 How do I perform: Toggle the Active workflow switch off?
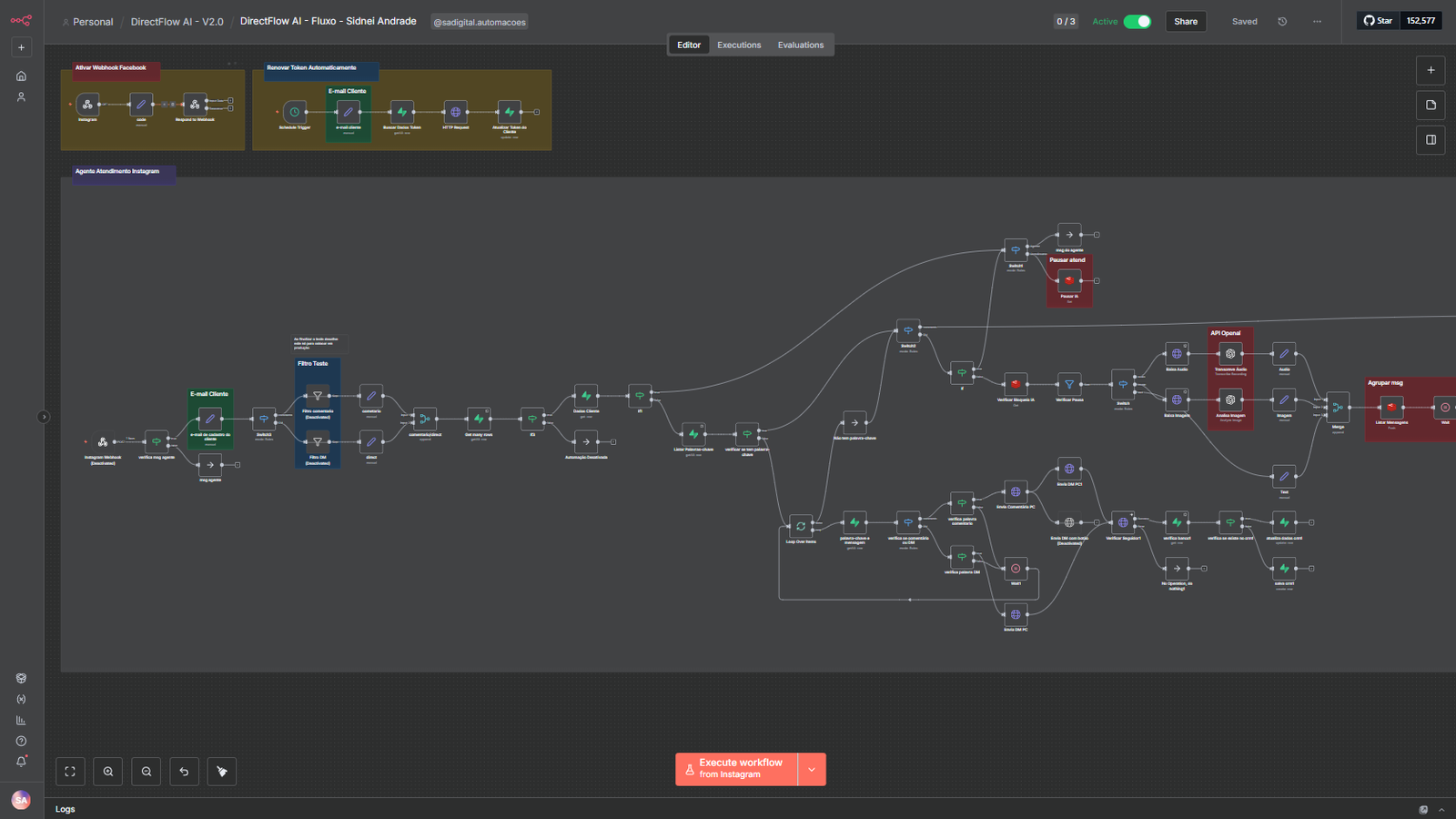pos(1137,22)
